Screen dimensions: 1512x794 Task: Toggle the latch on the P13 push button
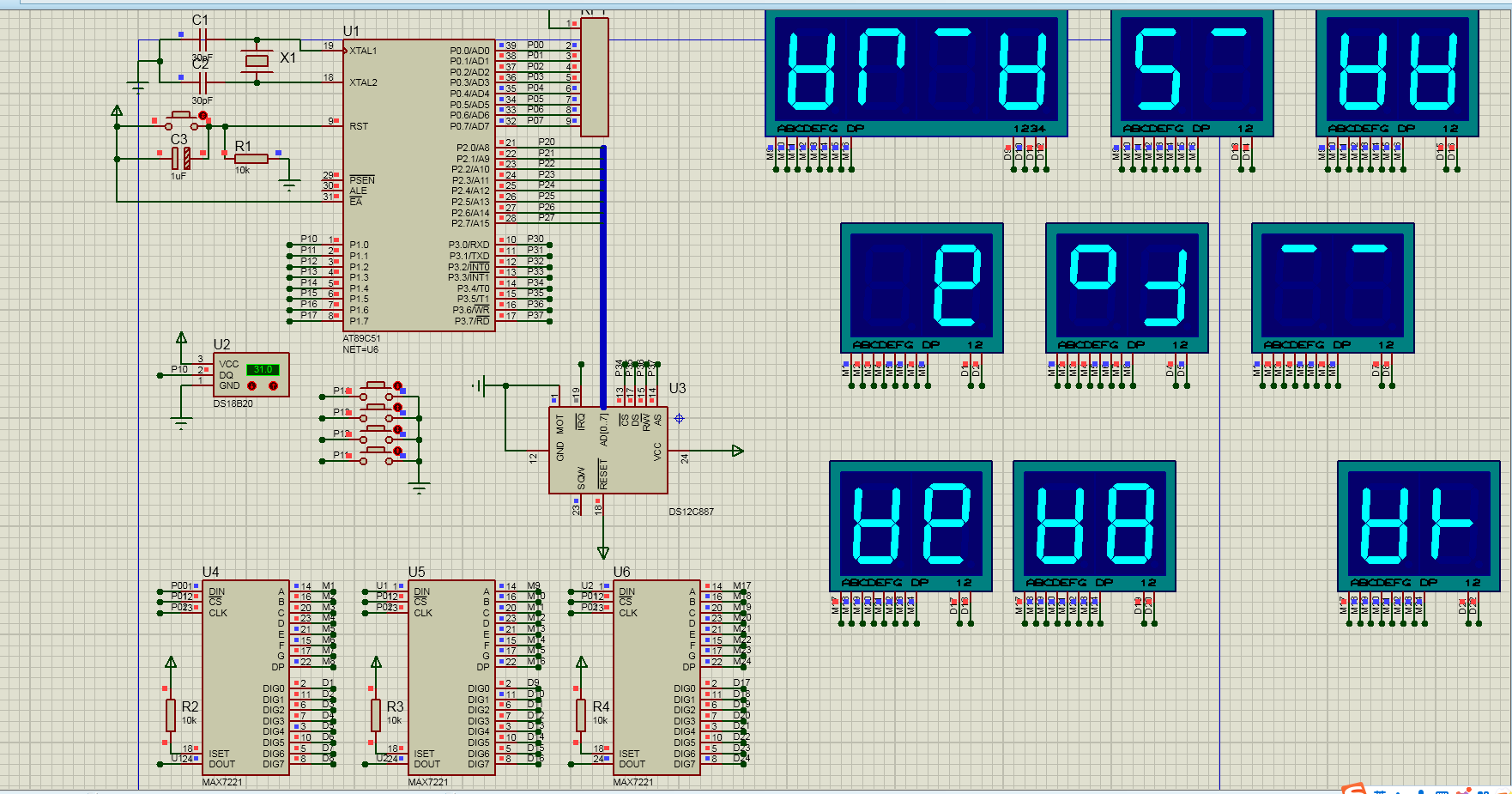pos(397,408)
